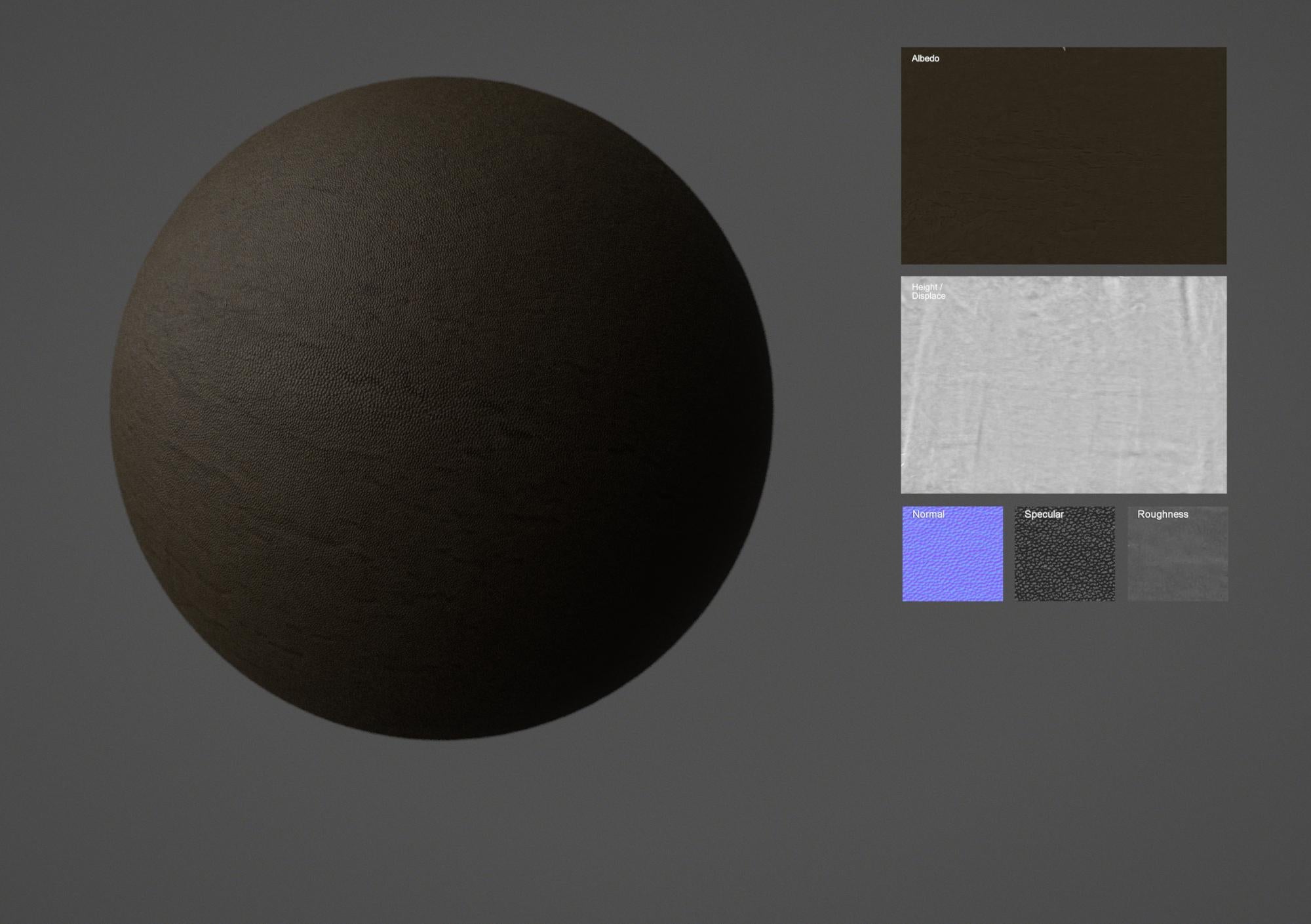Select the Specular map thumbnail

click(1065, 553)
